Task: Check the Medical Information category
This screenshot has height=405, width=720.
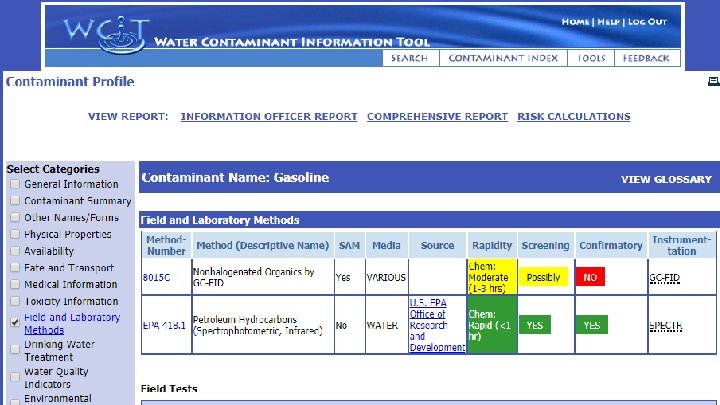Action: [x=15, y=284]
